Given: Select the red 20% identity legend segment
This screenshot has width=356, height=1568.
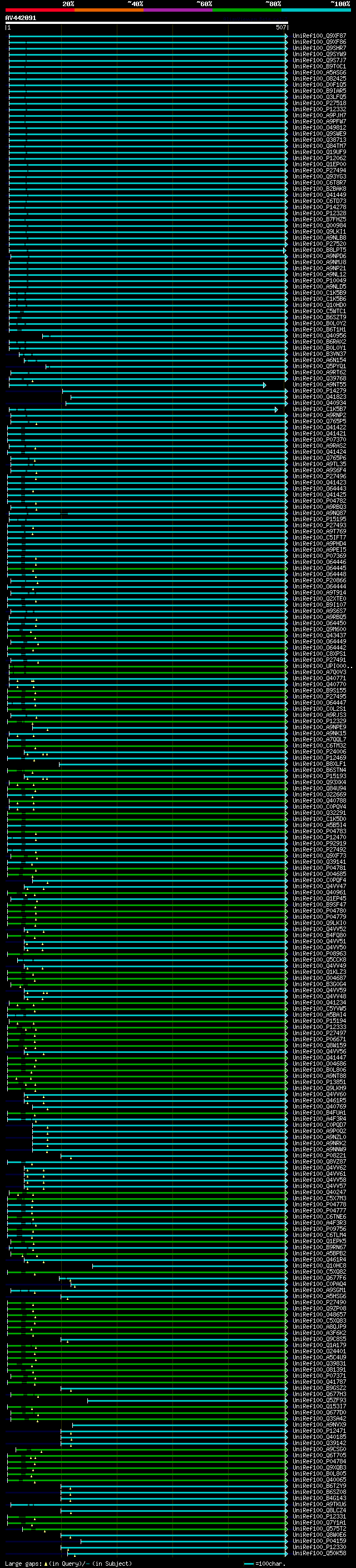Looking at the screenshot, I should [39, 10].
